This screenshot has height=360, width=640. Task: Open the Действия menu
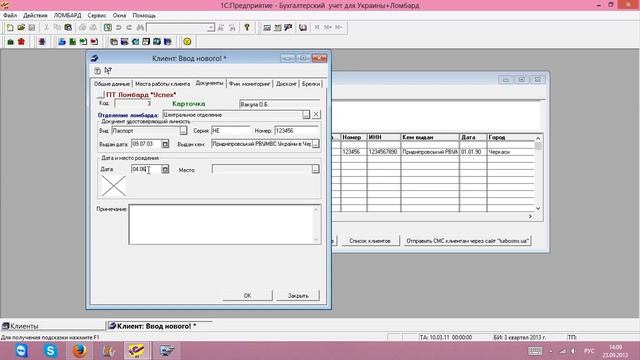click(x=35, y=15)
